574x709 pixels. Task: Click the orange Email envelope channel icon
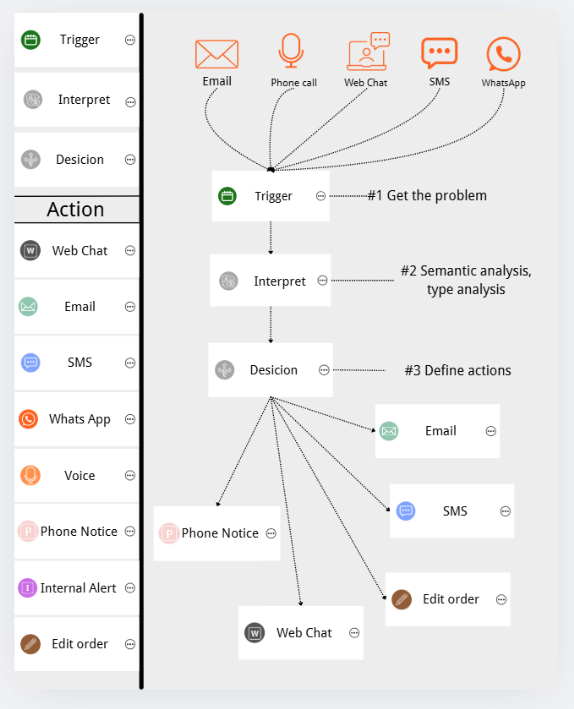pos(217,54)
